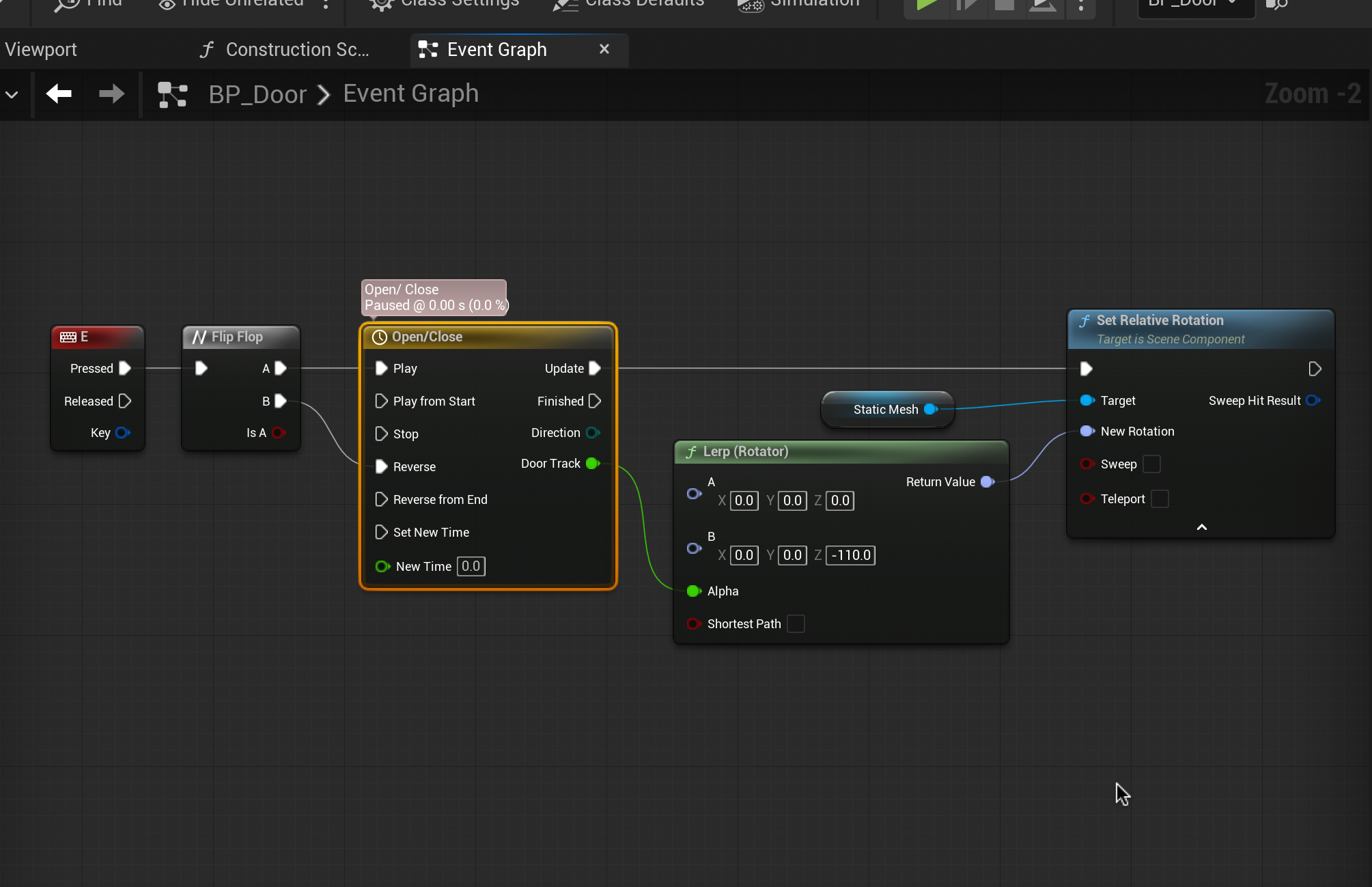The width and height of the screenshot is (1372, 887).
Task: Click the Flip Flop node title
Action: (236, 337)
